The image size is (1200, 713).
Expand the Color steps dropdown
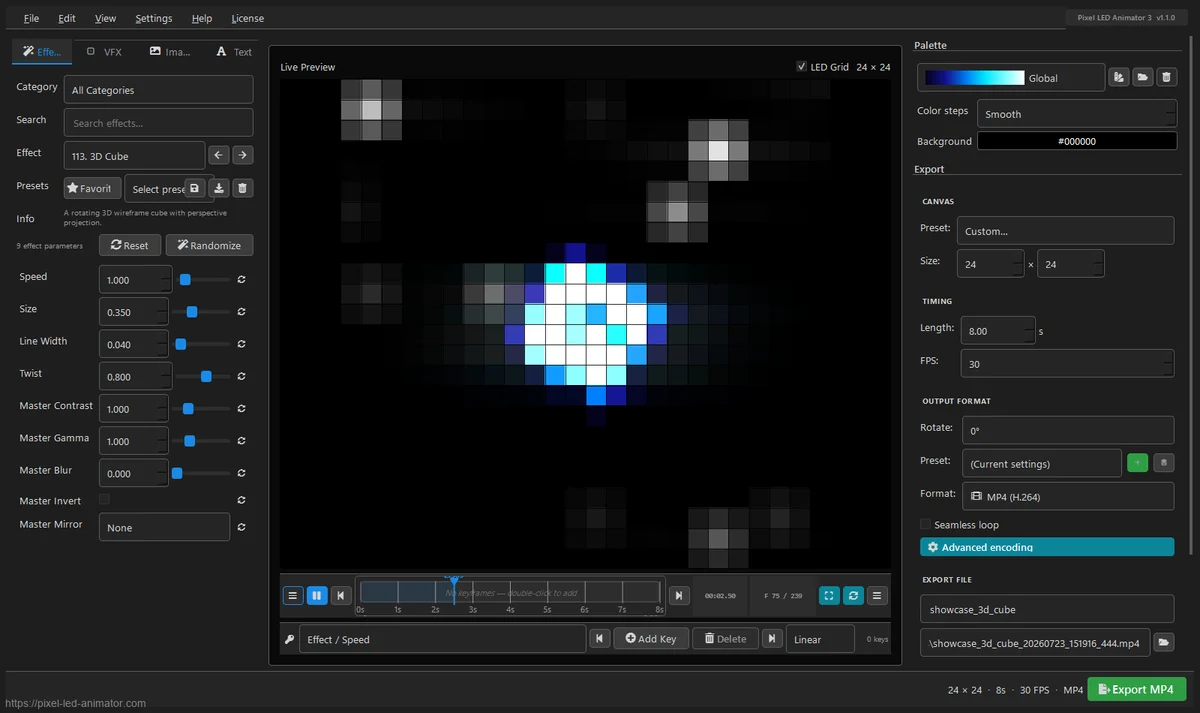tap(1077, 113)
